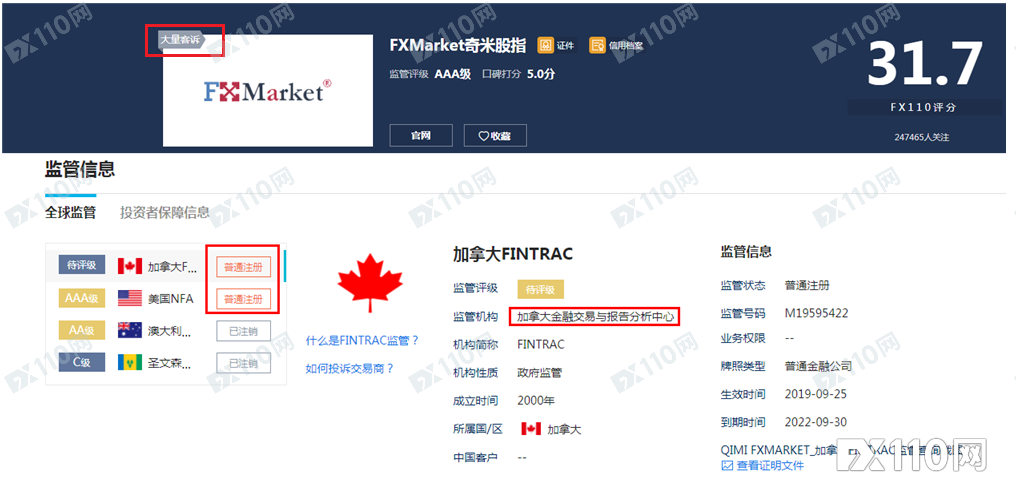This screenshot has width=1016, height=495.
Task: Click the Saint Vincent flag icon
Action: click(130, 362)
